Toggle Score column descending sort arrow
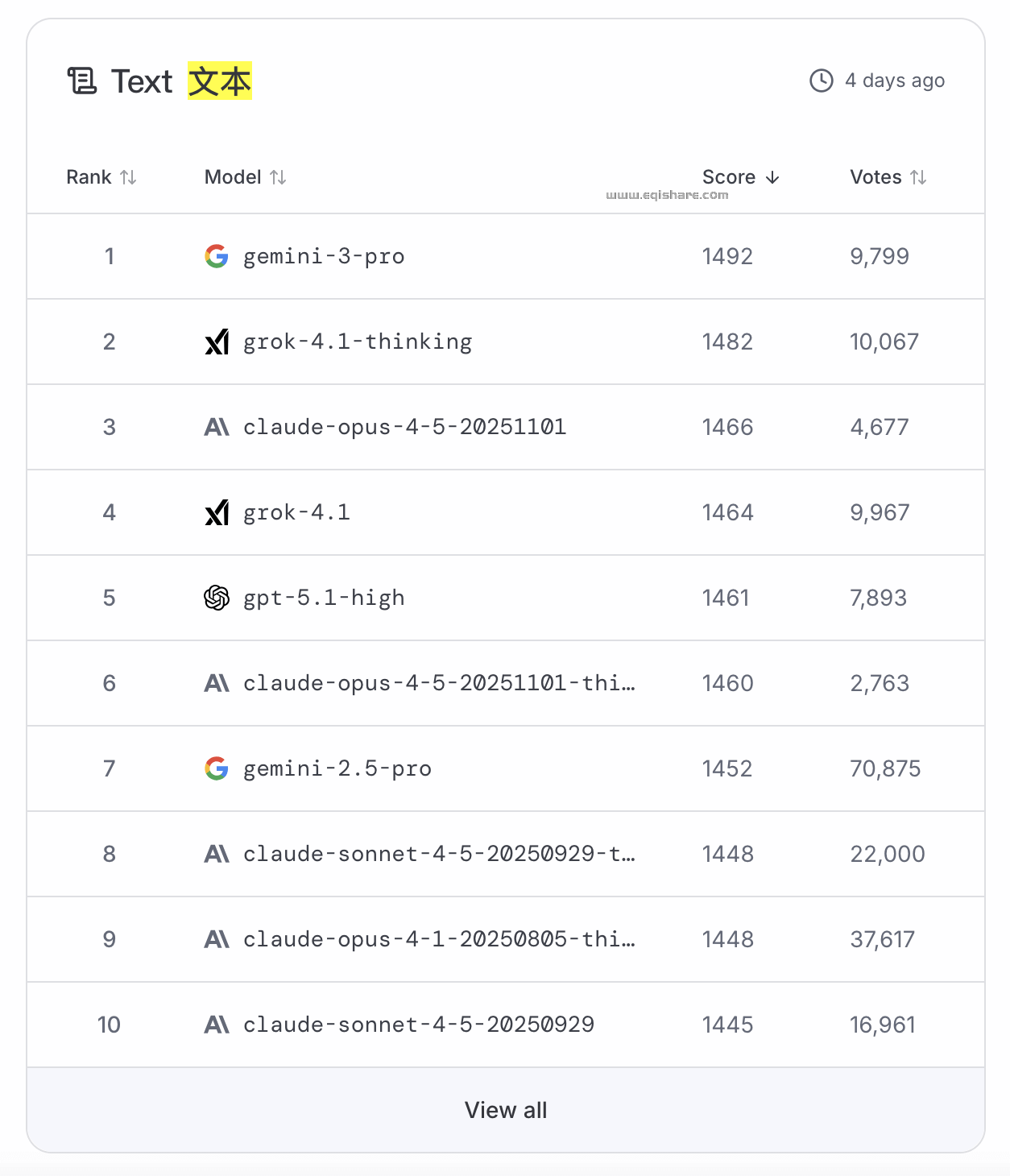 [x=772, y=177]
